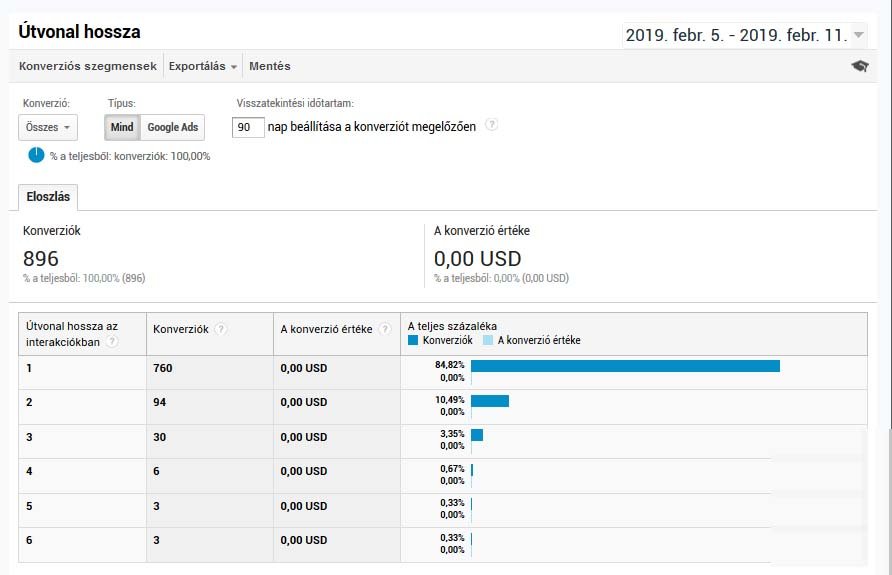Click the blue pie chart percentage icon

click(x=36, y=155)
